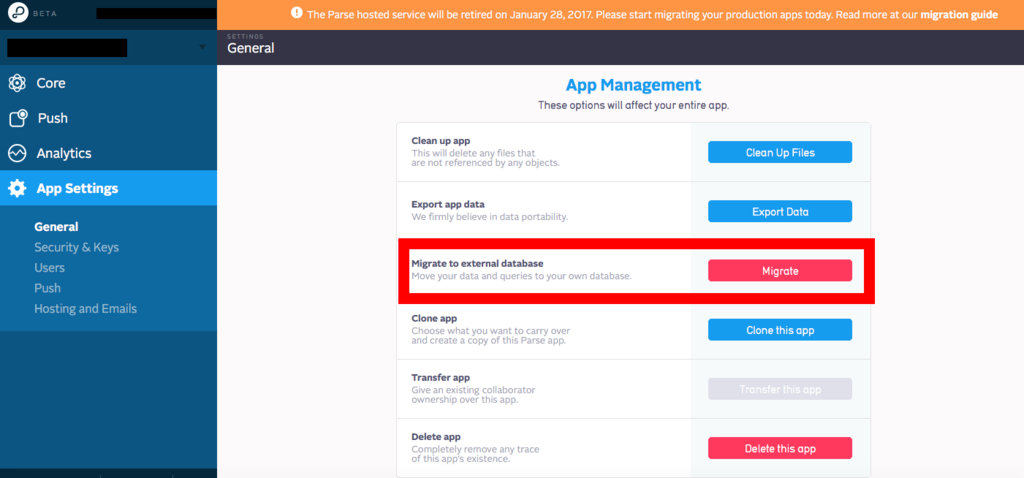
Task: Click the General page title in header
Action: [251, 48]
